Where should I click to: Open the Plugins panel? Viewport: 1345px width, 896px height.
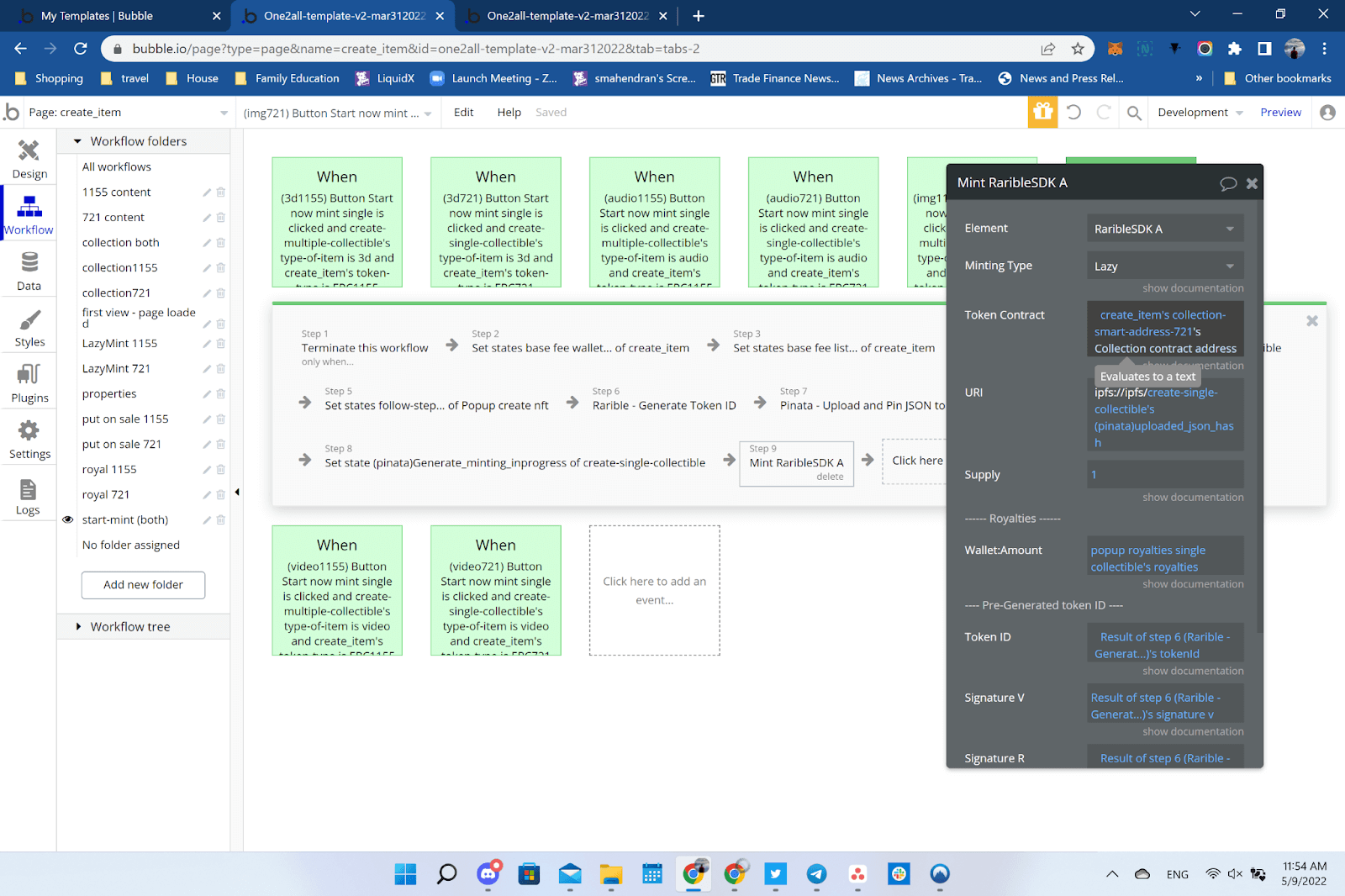pyautogui.click(x=29, y=382)
